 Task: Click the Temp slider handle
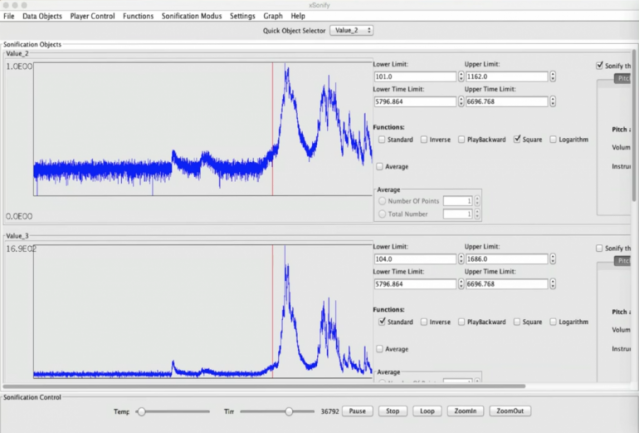point(143,411)
